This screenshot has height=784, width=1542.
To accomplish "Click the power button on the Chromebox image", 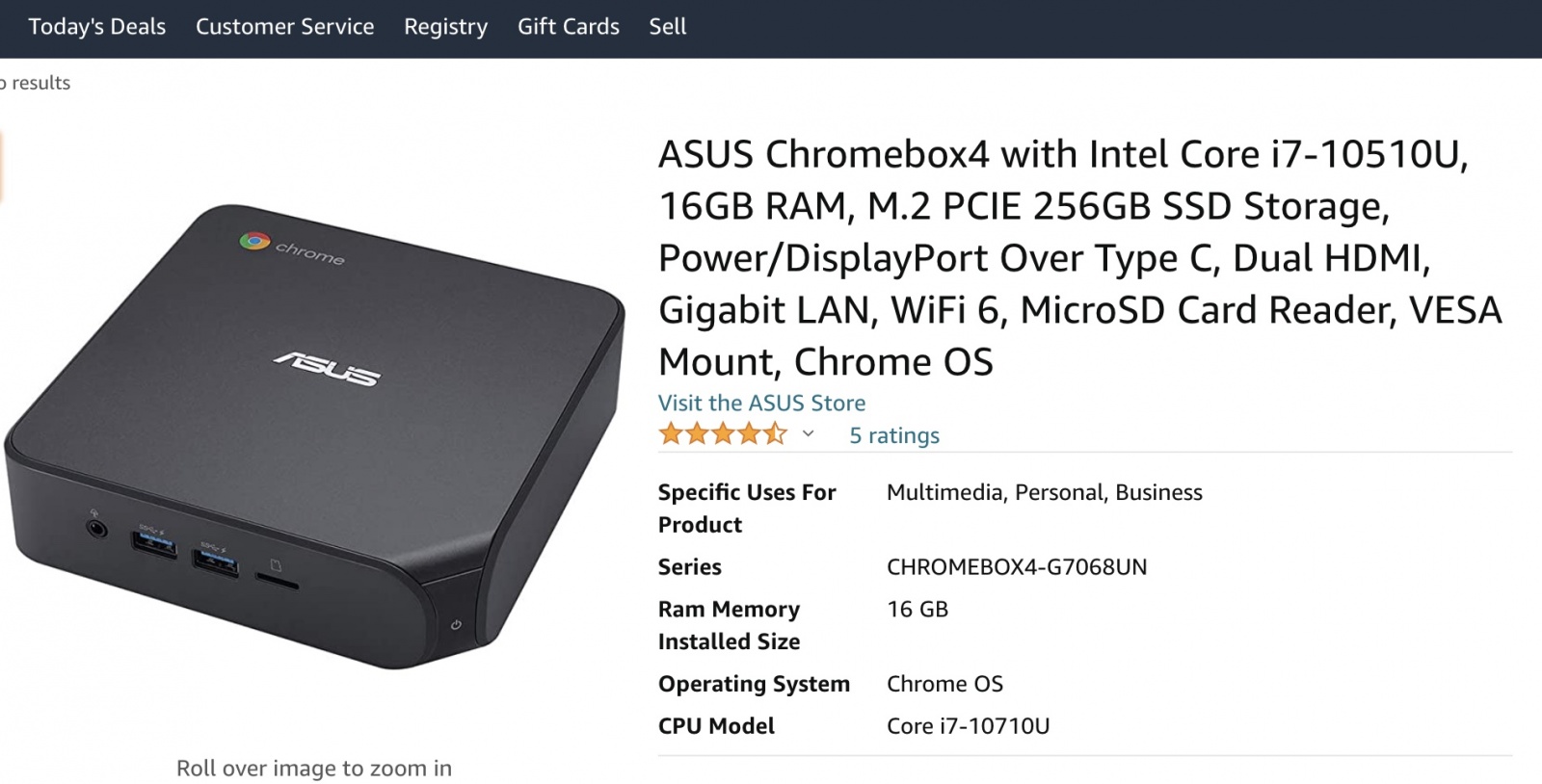I will 456,625.
